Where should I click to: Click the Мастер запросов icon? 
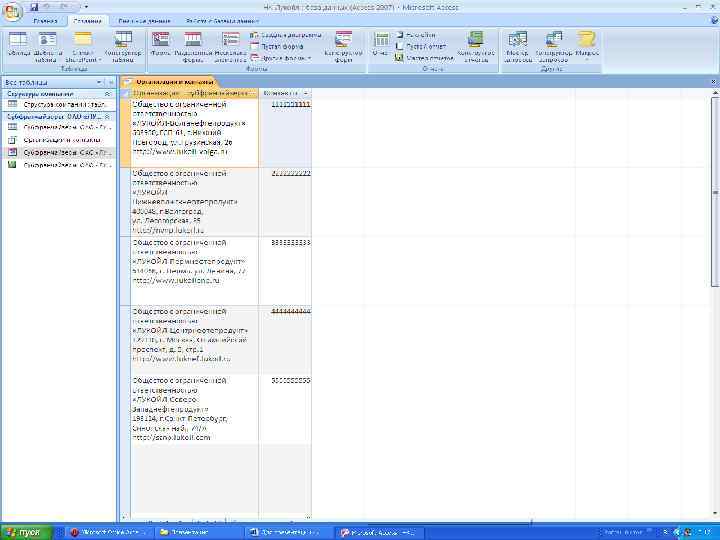[x=518, y=46]
